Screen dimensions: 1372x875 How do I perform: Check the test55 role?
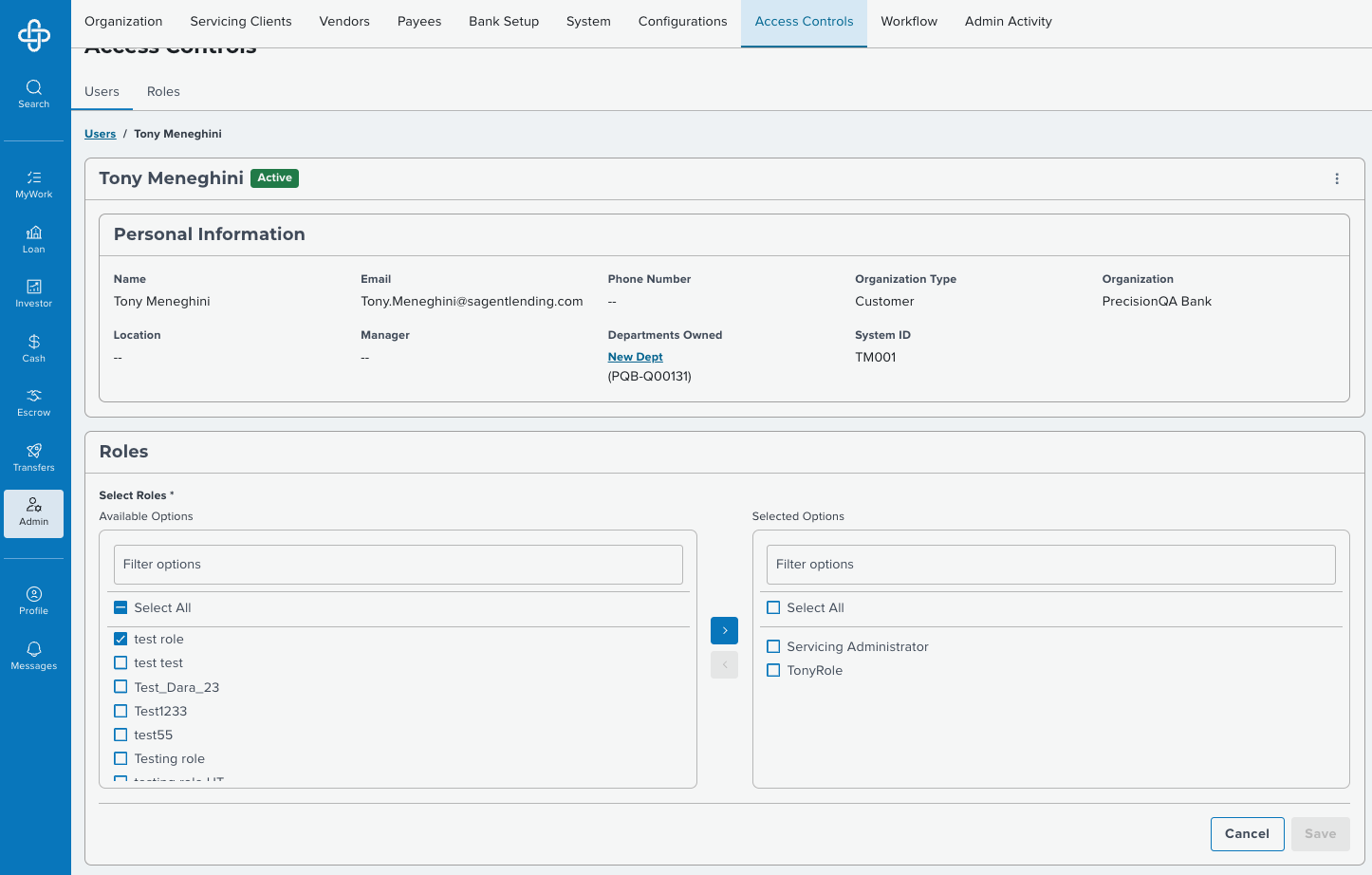pyautogui.click(x=121, y=735)
